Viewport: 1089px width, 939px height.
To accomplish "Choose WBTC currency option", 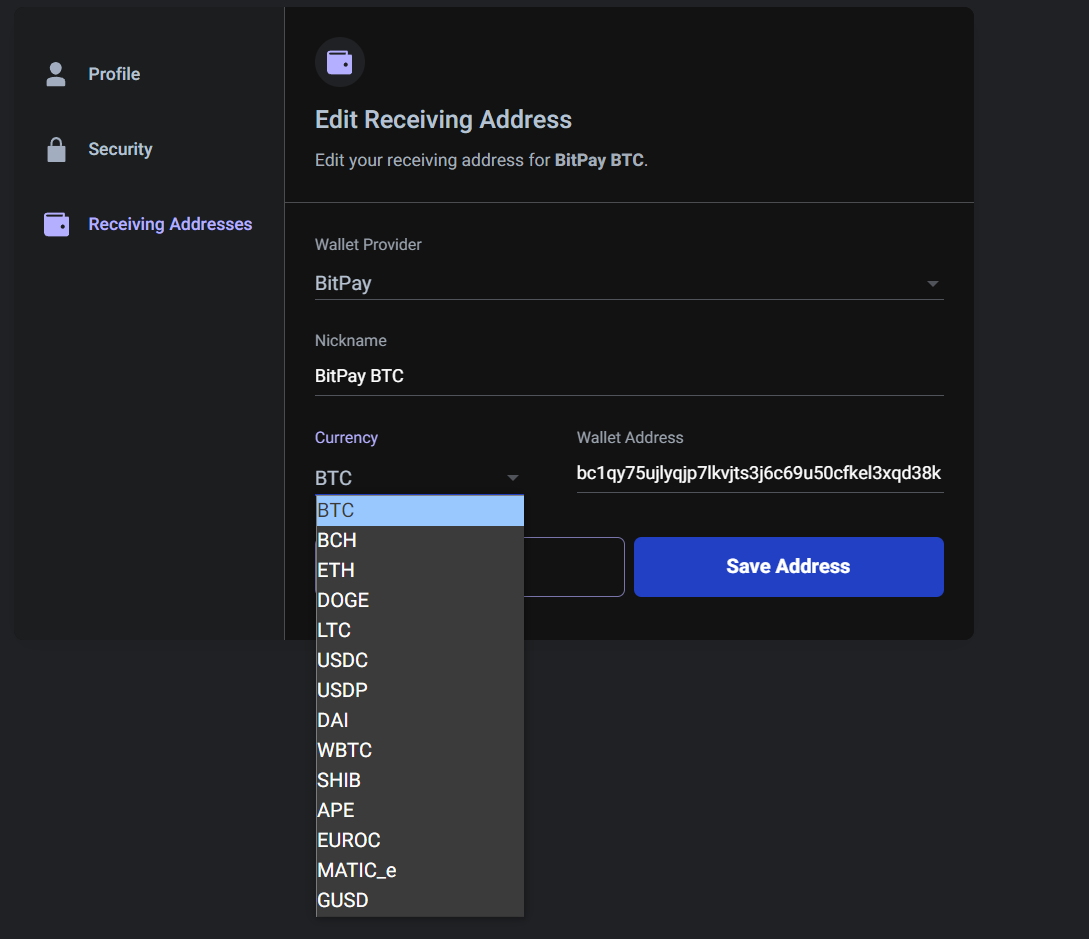I will tap(420, 750).
